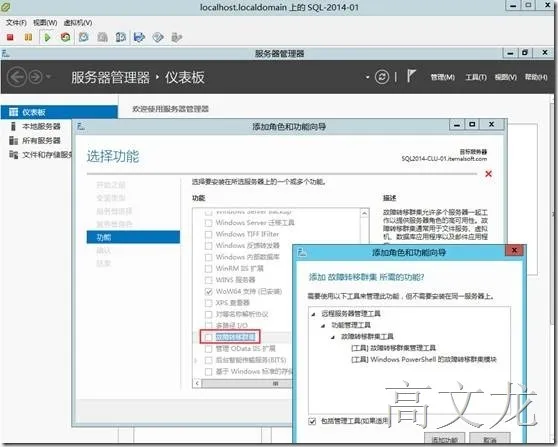The image size is (558, 447).
Task: Click the Server Manager refresh icon
Action: [x=382, y=77]
